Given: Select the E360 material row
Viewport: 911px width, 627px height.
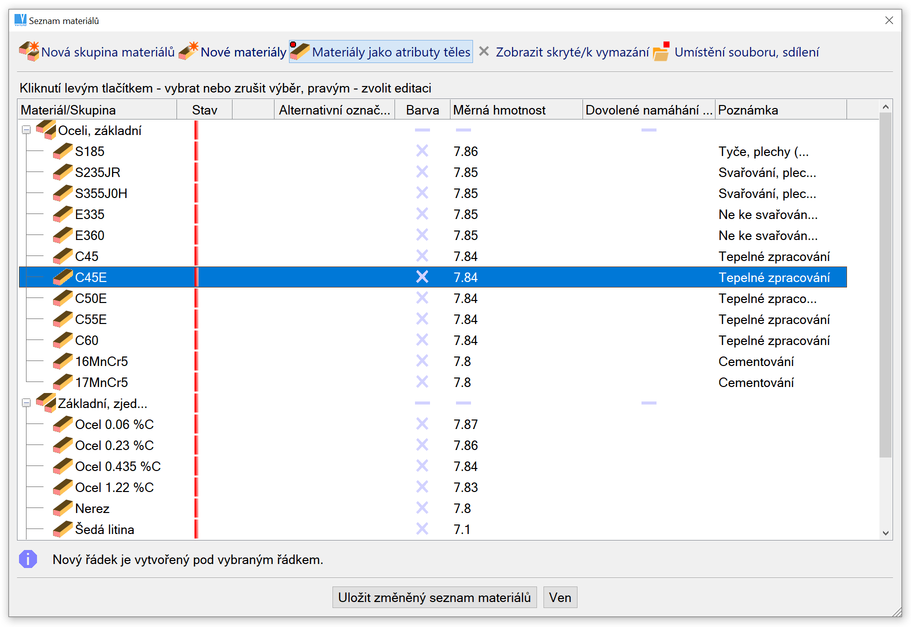Looking at the screenshot, I should (x=90, y=236).
